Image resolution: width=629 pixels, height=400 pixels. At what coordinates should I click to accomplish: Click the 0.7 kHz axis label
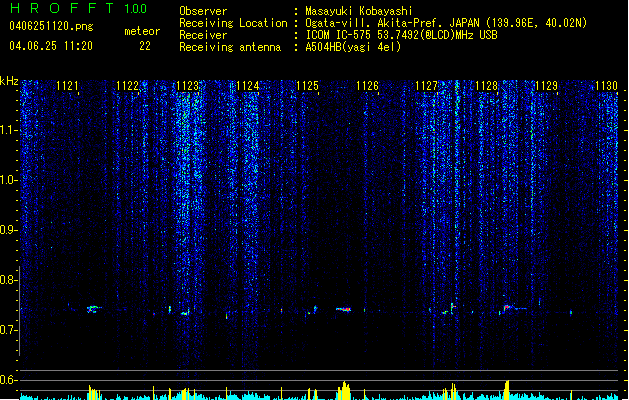click(8, 330)
